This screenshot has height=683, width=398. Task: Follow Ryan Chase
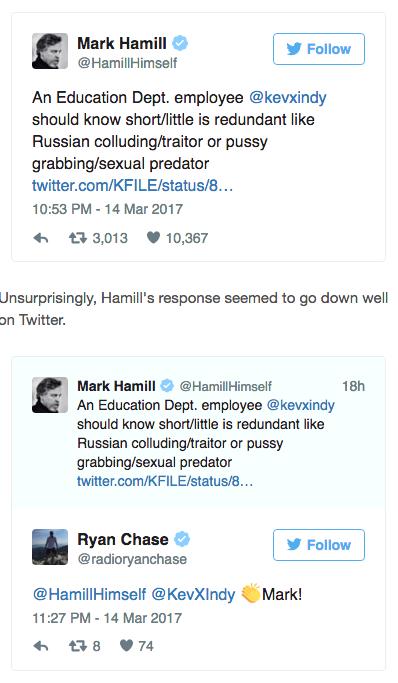click(x=319, y=545)
